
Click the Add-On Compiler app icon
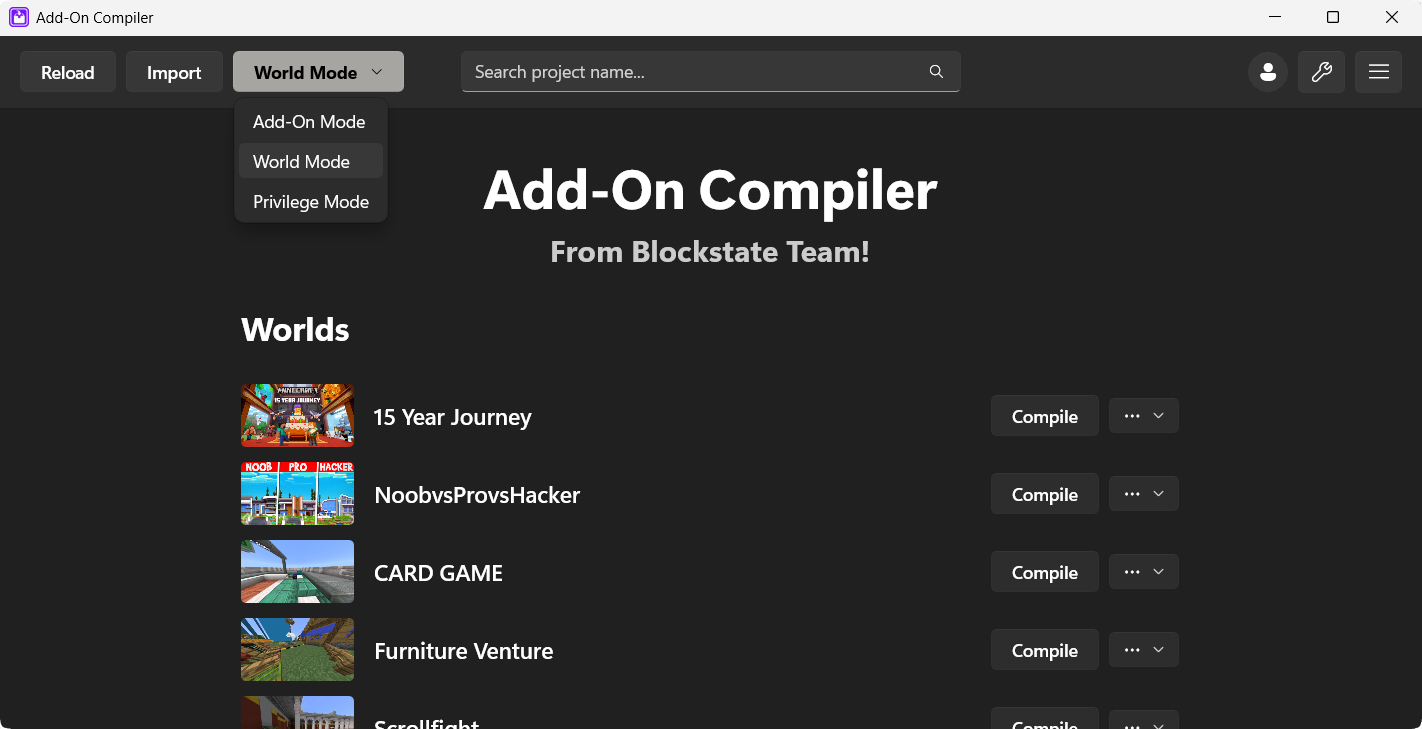18,17
